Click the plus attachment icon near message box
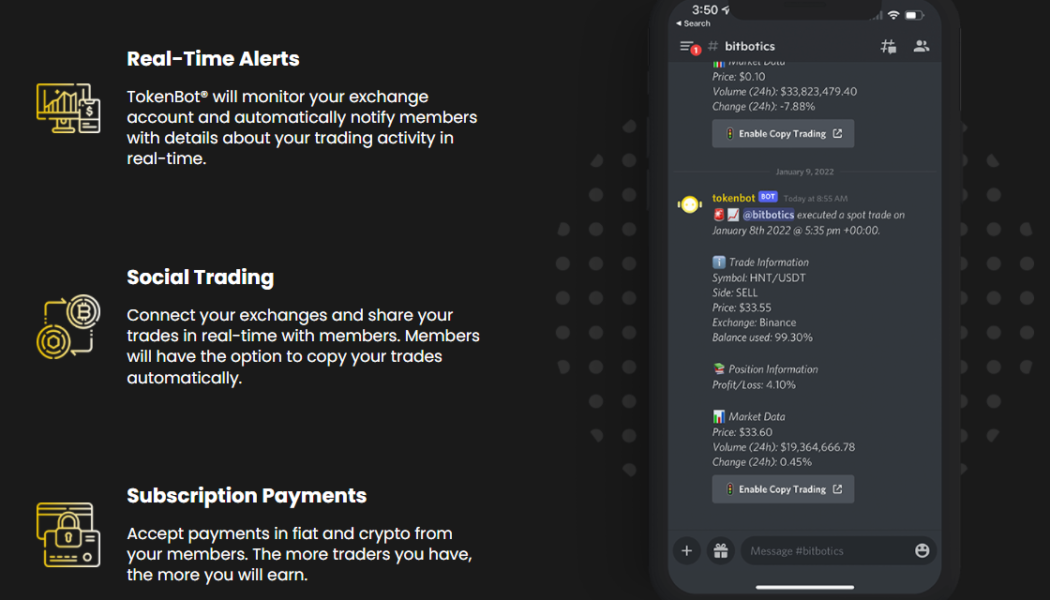The width and height of the screenshot is (1050, 600). click(x=686, y=550)
